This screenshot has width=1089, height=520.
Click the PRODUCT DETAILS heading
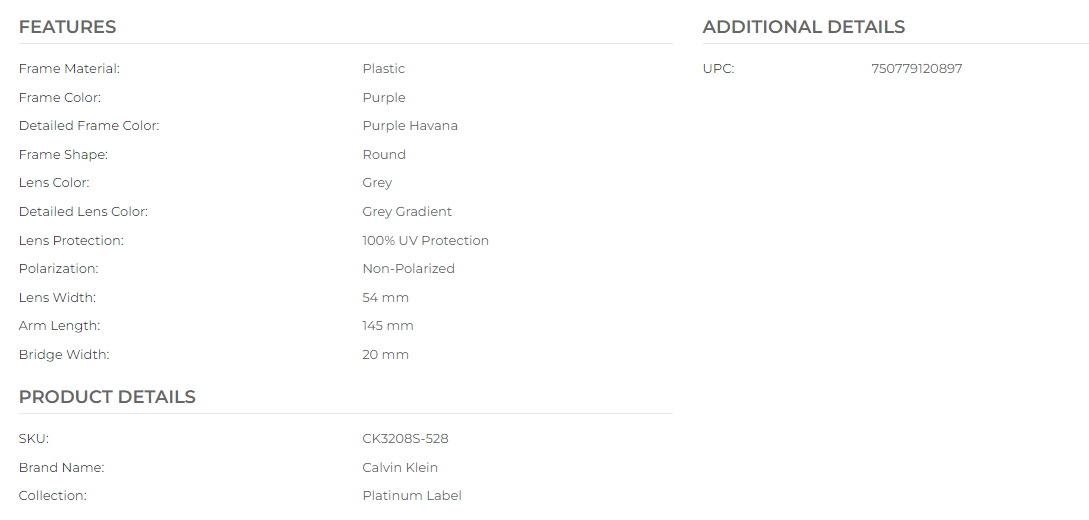[107, 397]
